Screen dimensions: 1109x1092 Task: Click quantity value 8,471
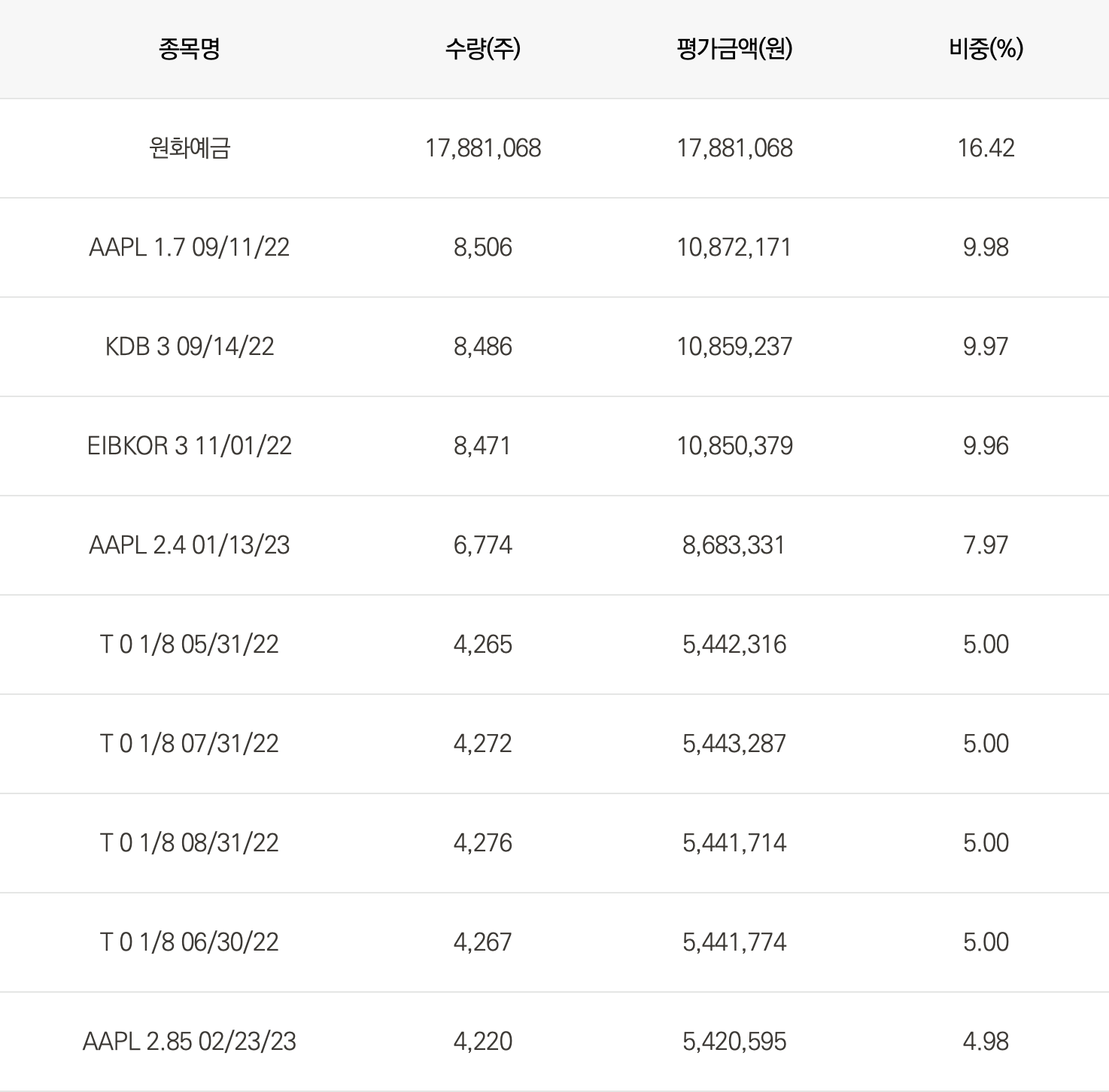click(x=482, y=446)
